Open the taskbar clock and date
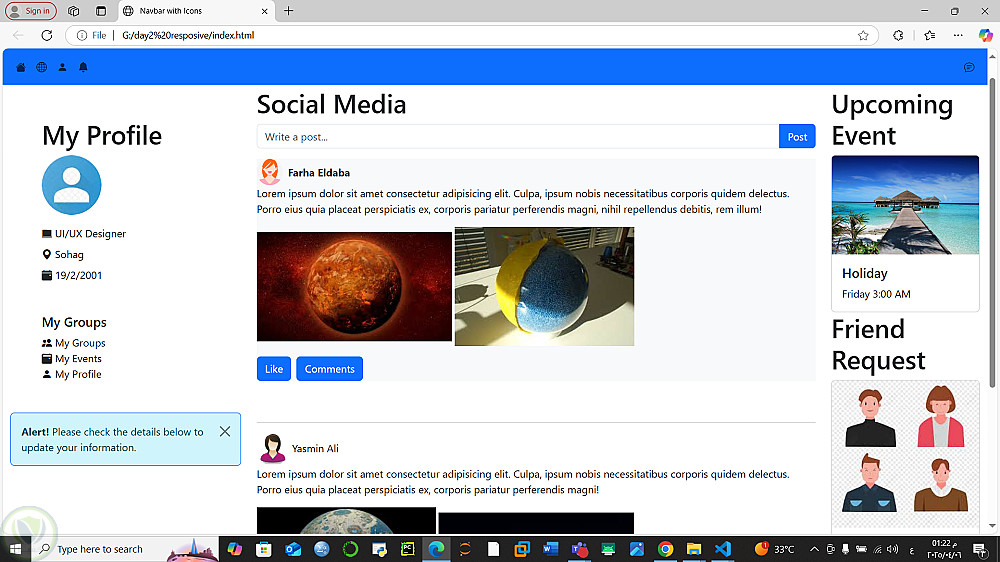This screenshot has width=1000, height=562. pos(945,549)
